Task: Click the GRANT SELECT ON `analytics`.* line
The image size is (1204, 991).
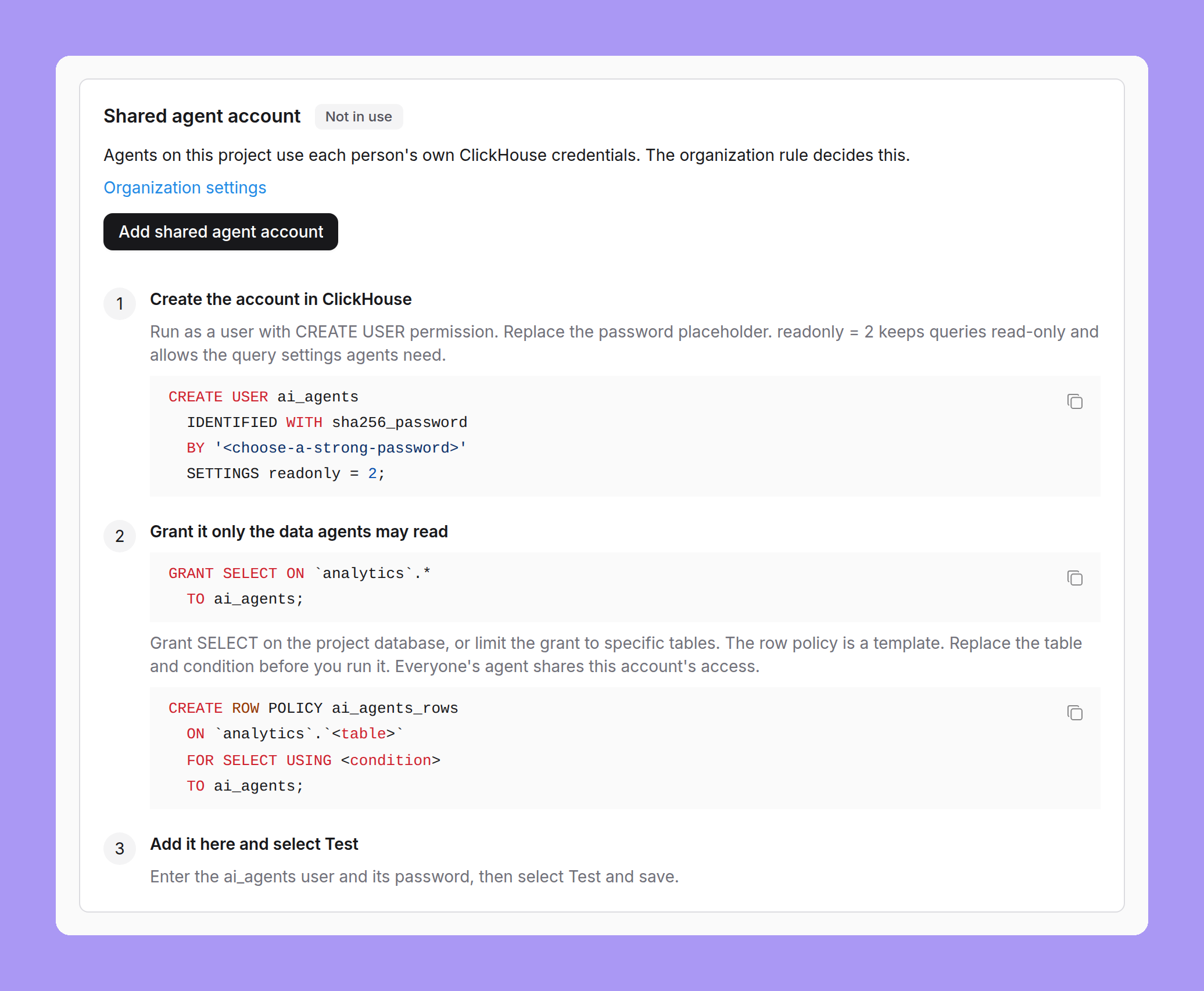Action: (x=299, y=573)
